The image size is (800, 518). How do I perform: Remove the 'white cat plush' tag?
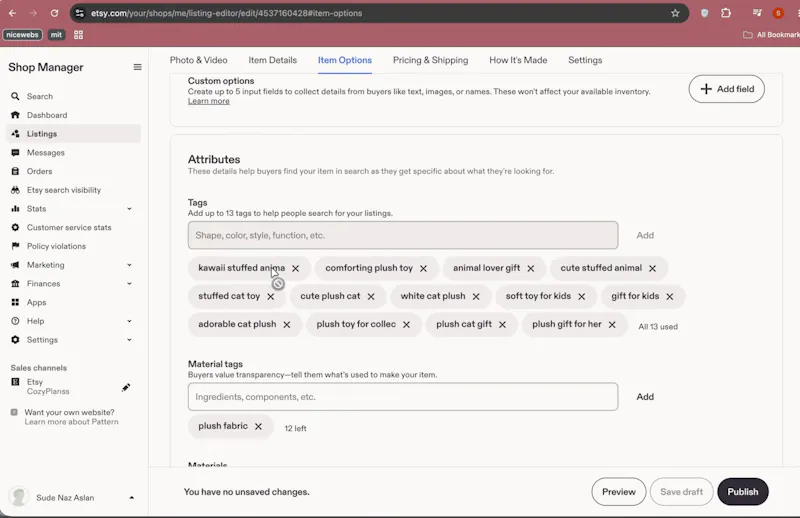pos(476,297)
